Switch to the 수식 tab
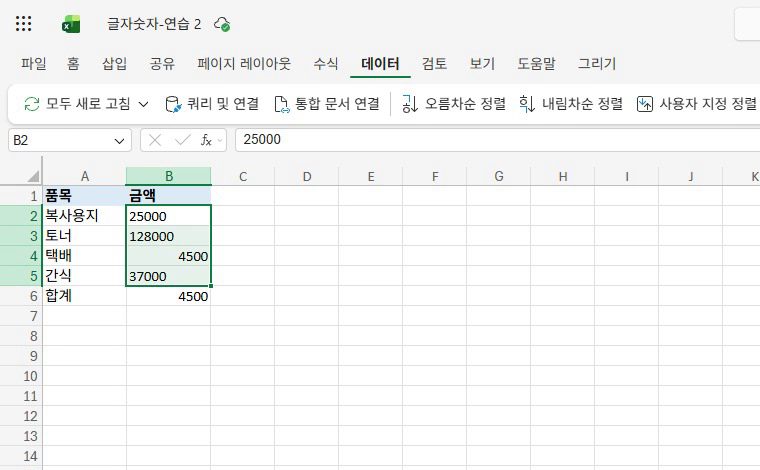760x470 pixels. (326, 63)
